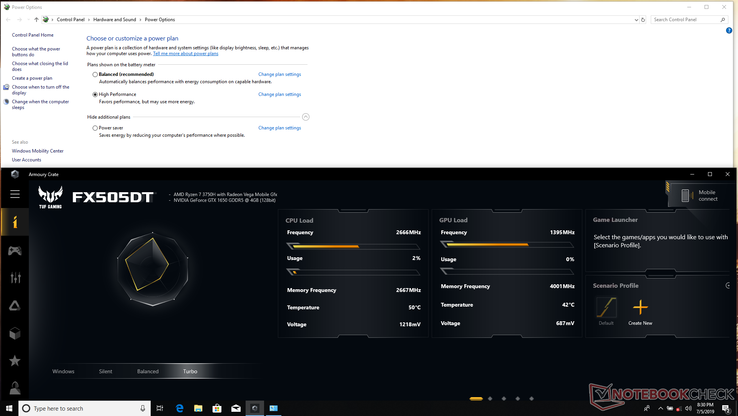Click the CPU Frequency bar
Viewport: 738px width, 416px height.
353,246
